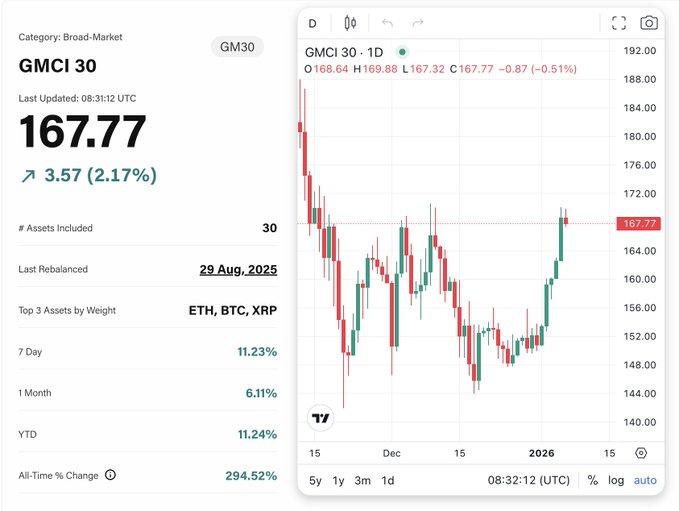
Task: Click the redo arrow in chart toolbar
Action: point(418,23)
